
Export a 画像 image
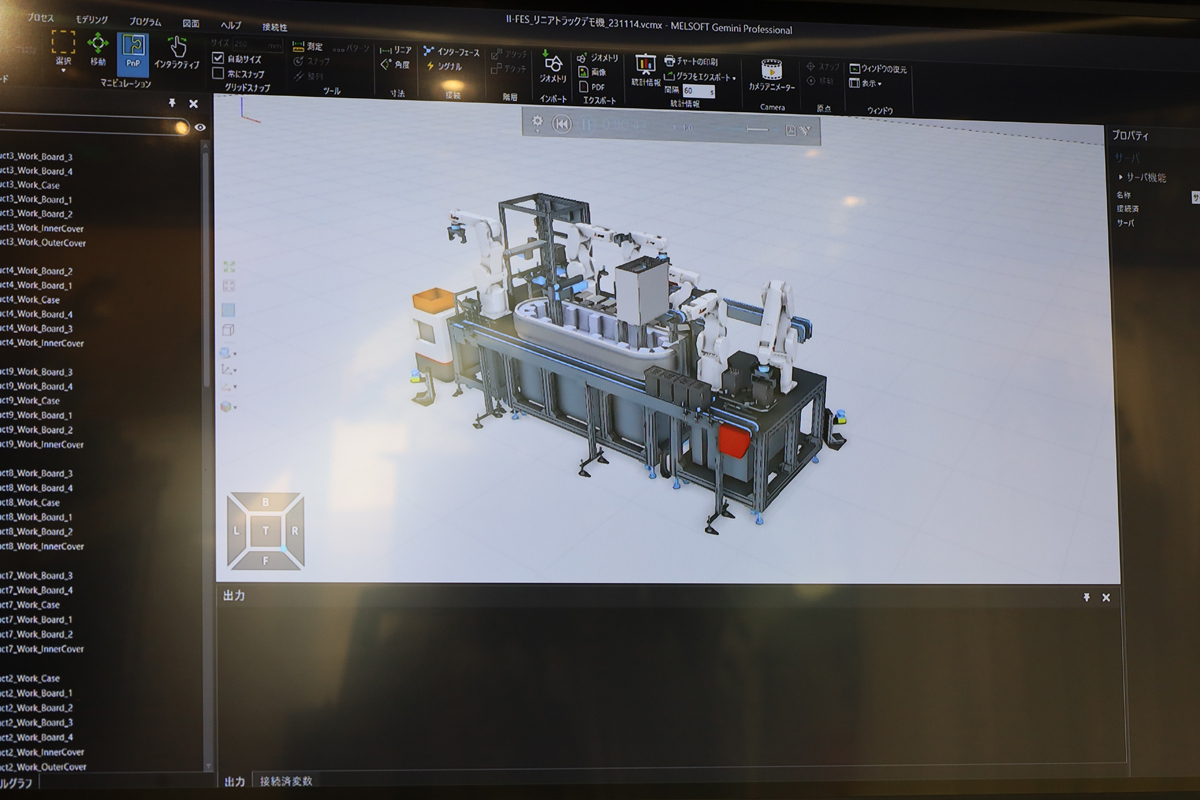[592, 72]
